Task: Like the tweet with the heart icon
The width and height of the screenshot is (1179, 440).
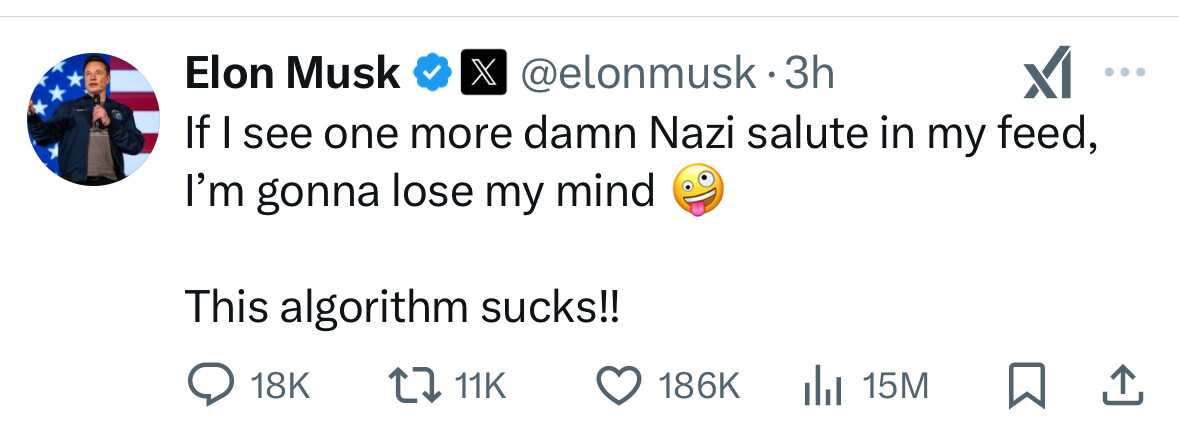Action: click(617, 385)
